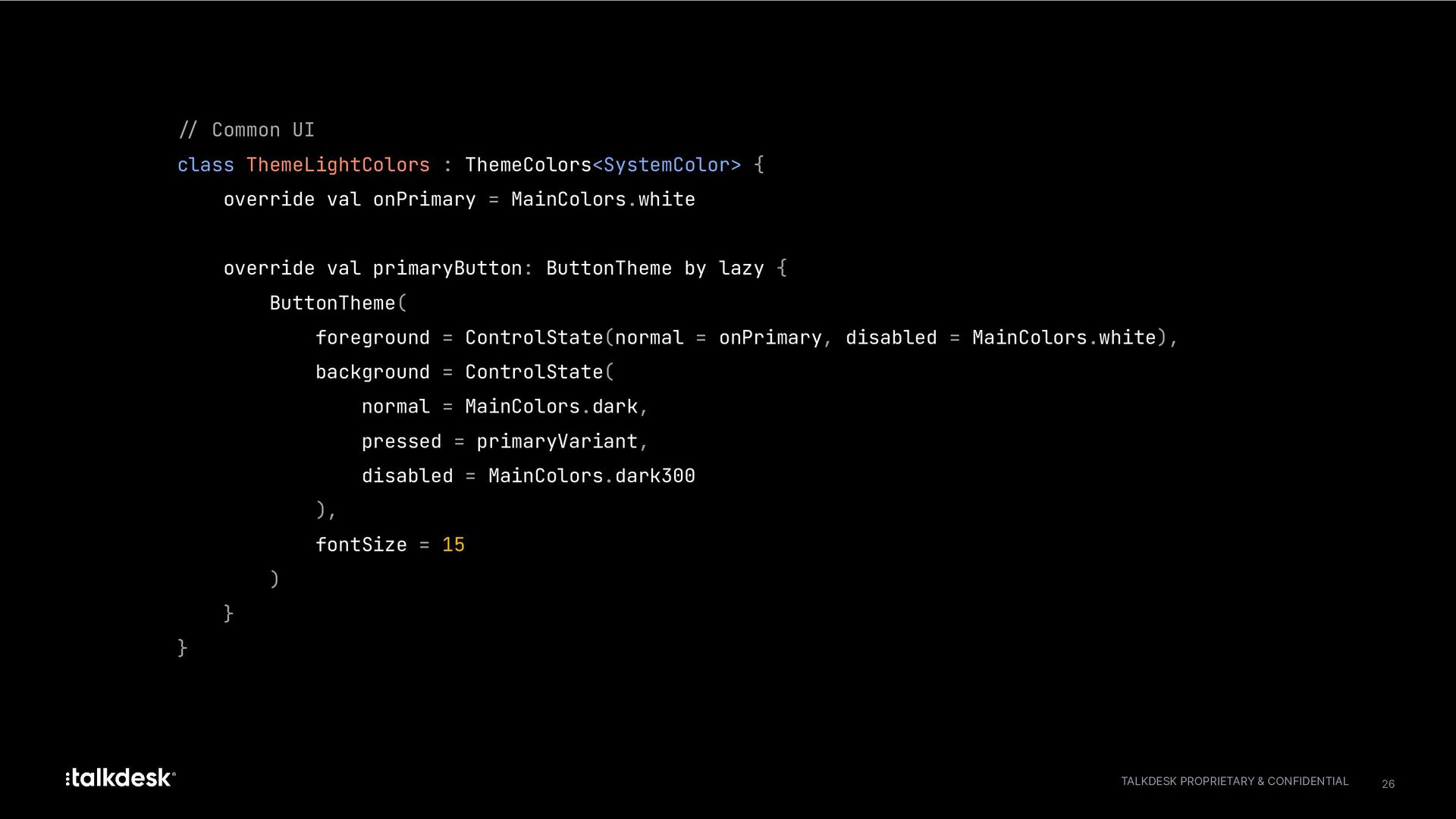Screen dimensions: 1456x819
Task: Click the '// Common UI' comment
Action: tap(246, 130)
